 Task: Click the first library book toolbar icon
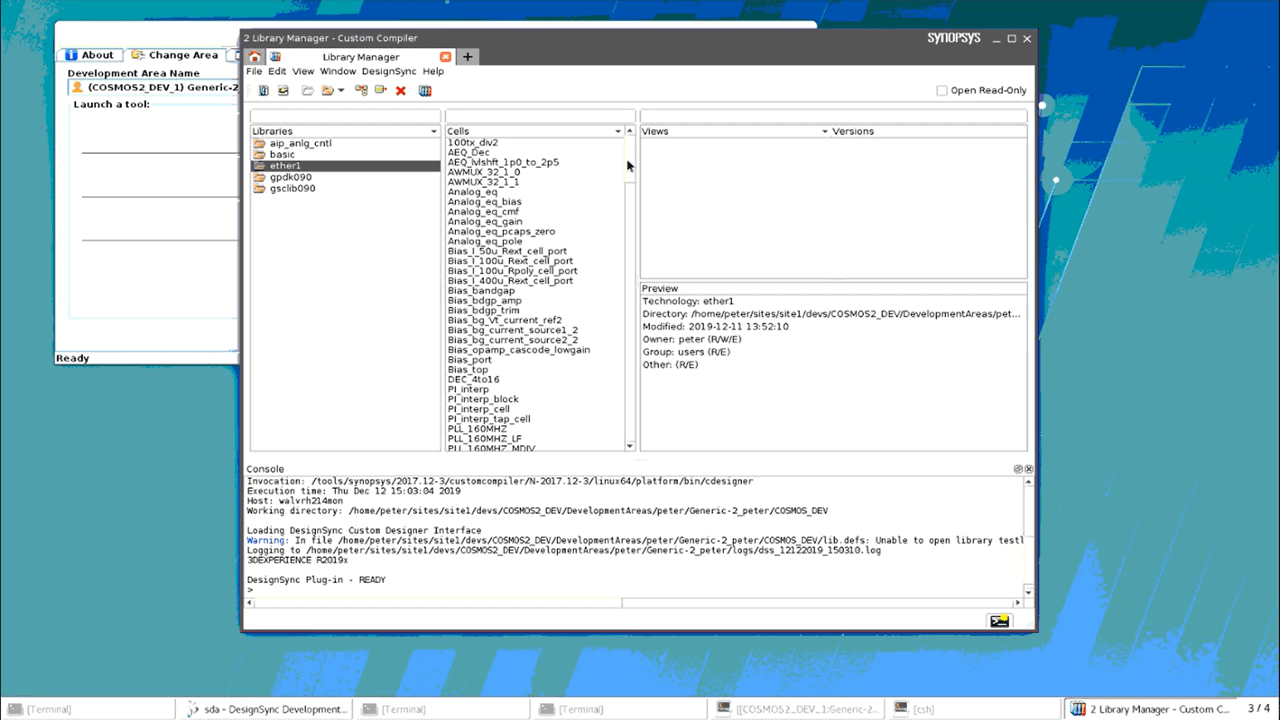pos(264,91)
